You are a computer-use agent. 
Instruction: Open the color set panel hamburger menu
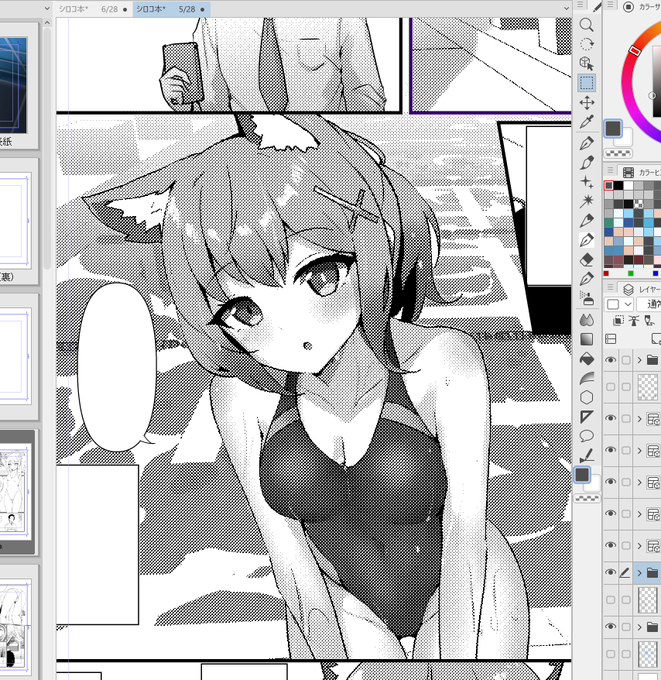[610, 170]
